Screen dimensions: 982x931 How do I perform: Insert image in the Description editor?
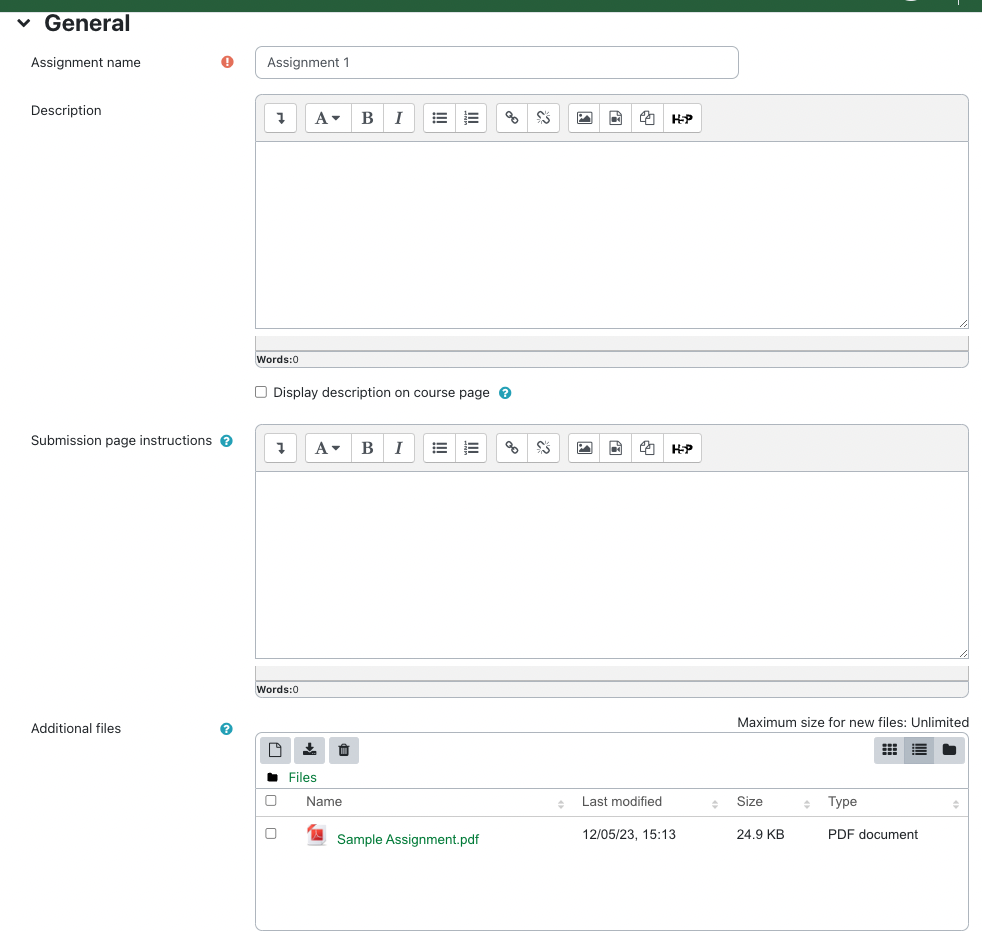[585, 118]
